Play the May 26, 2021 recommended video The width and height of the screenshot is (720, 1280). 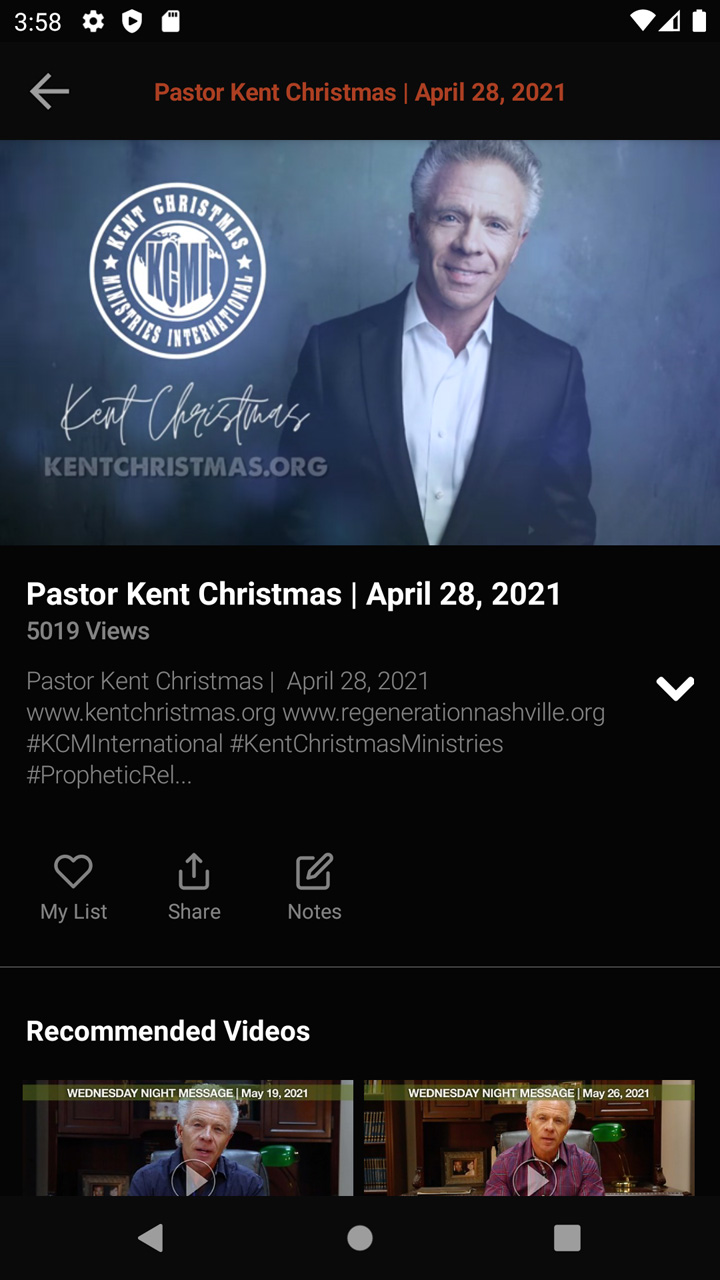coord(529,1138)
